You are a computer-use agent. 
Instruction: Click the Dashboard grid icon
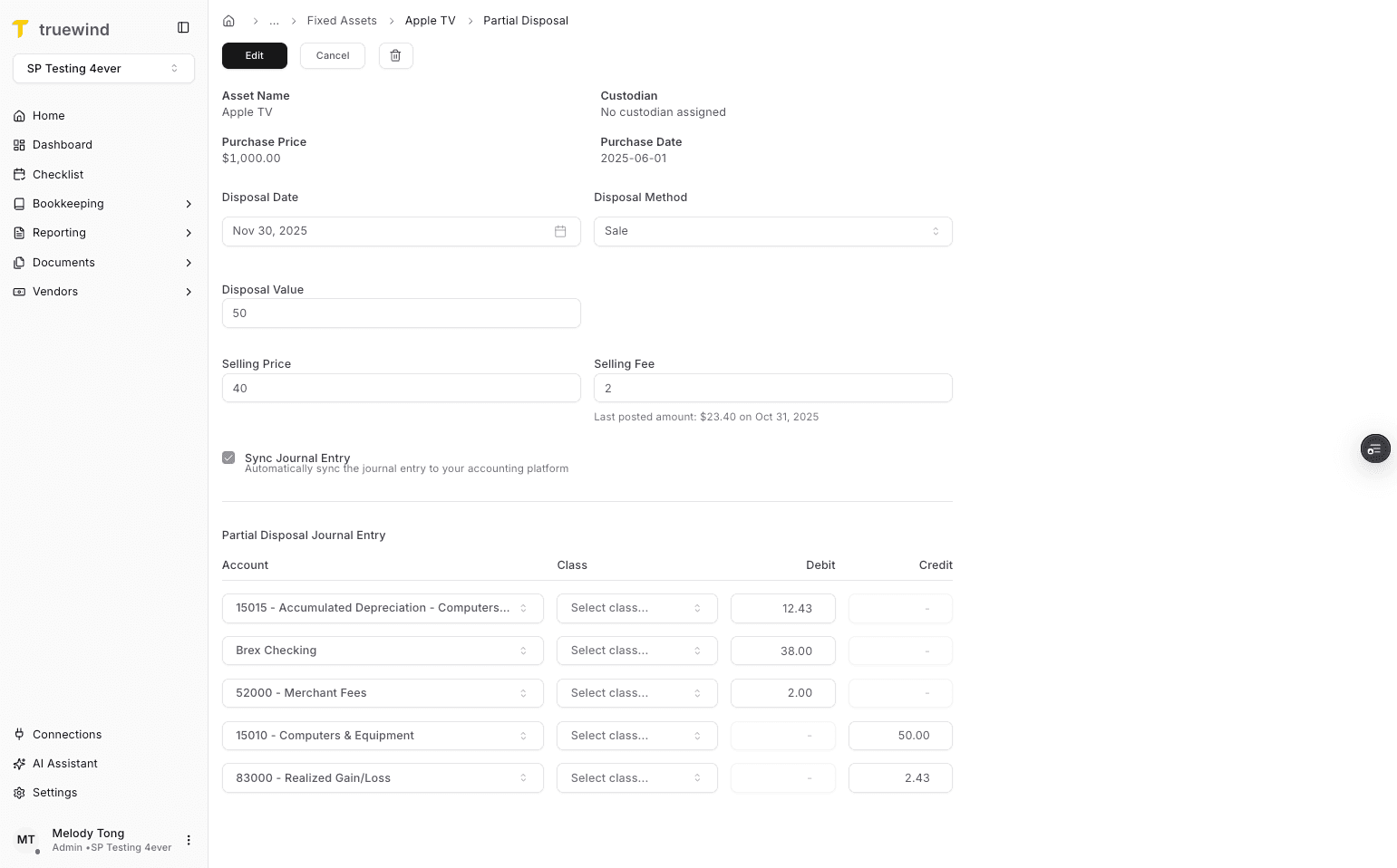[x=19, y=144]
